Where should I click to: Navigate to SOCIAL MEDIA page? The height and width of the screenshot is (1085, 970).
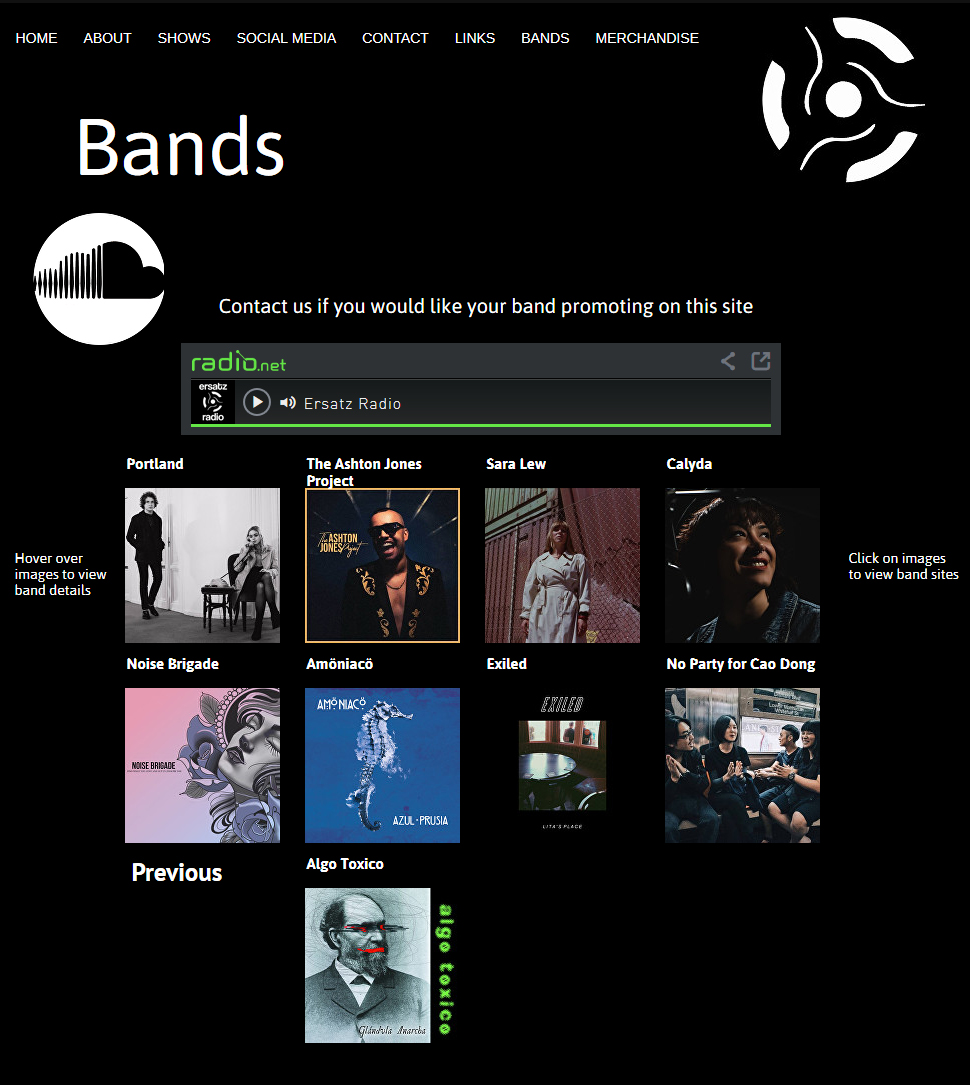pos(286,38)
